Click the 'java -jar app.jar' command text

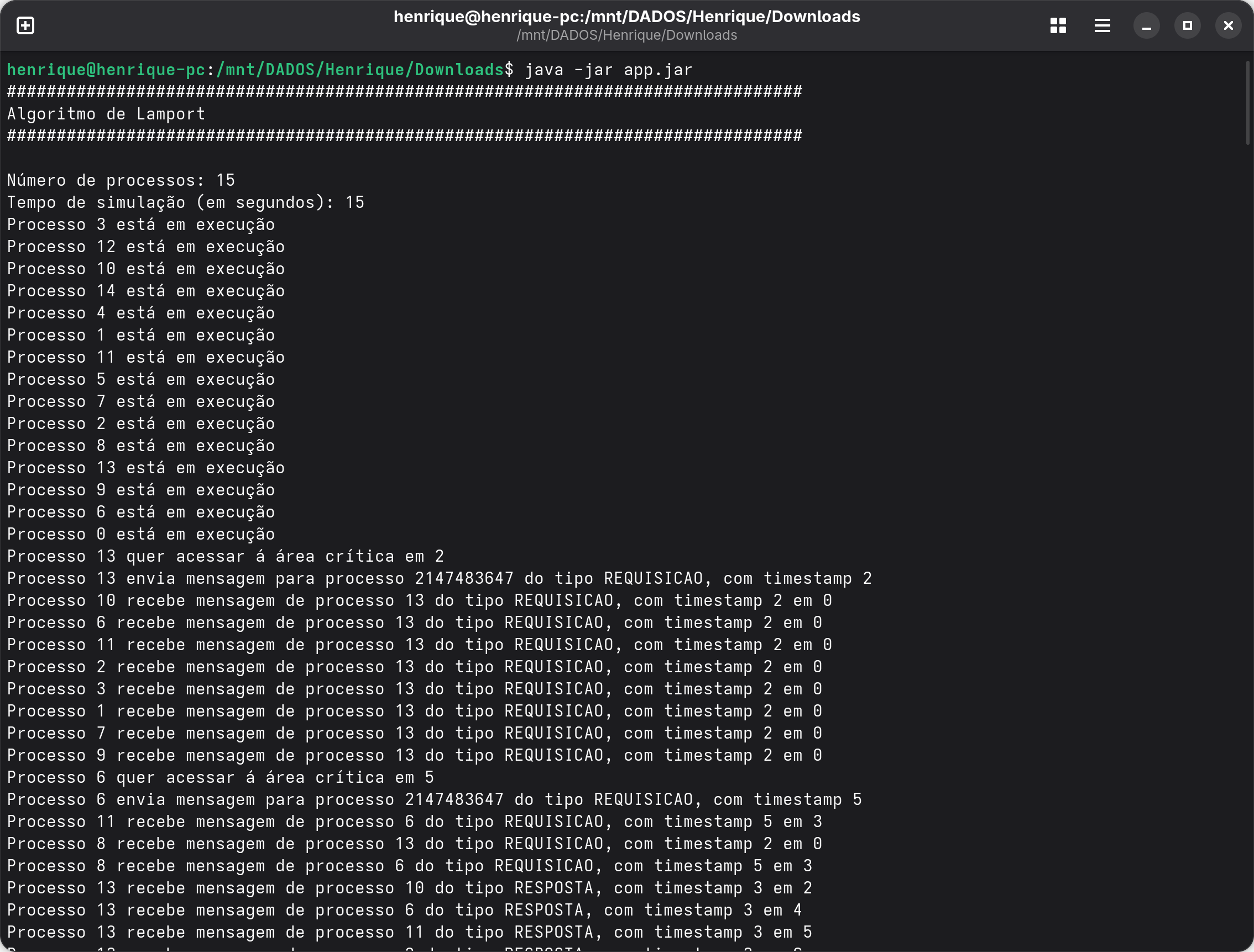(x=608, y=70)
